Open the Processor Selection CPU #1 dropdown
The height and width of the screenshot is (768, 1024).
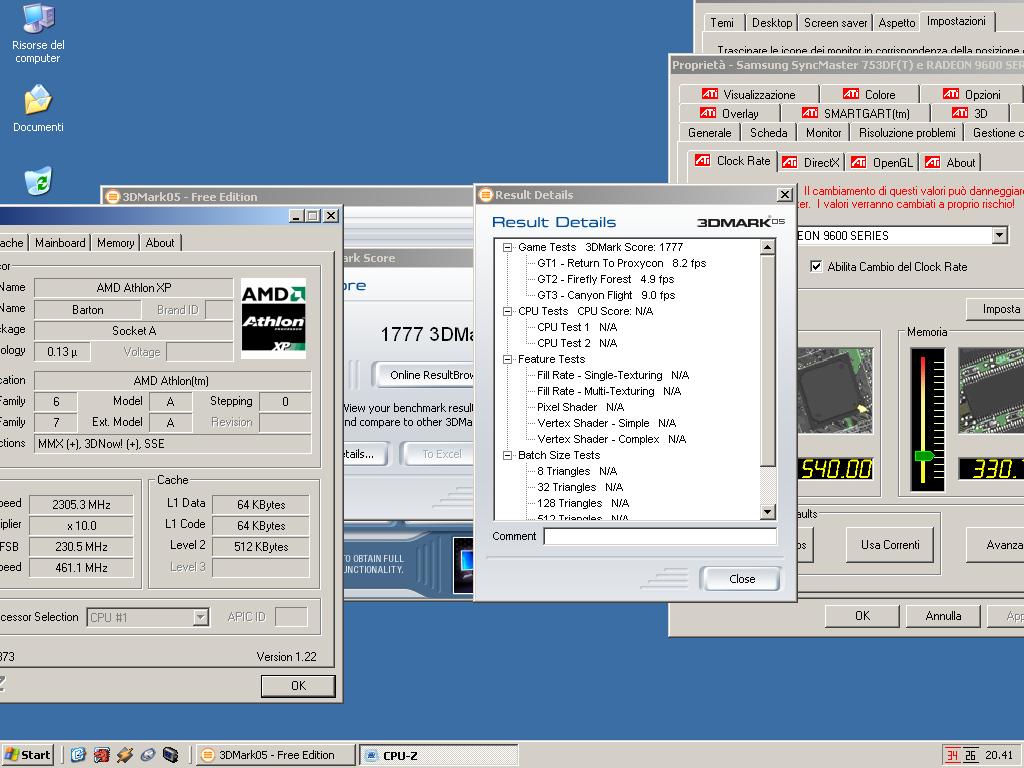(201, 617)
